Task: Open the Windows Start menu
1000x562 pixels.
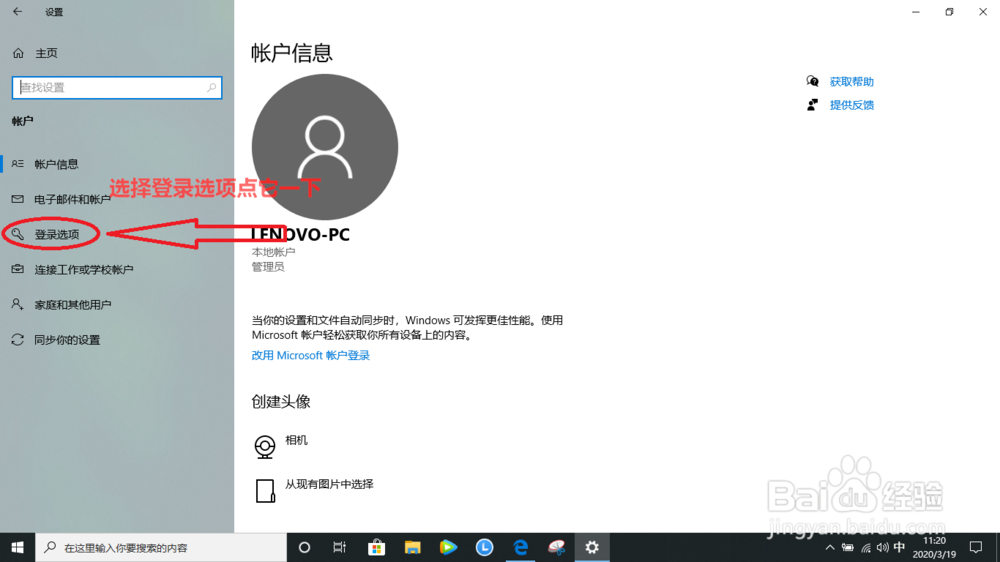Action: [x=17, y=547]
